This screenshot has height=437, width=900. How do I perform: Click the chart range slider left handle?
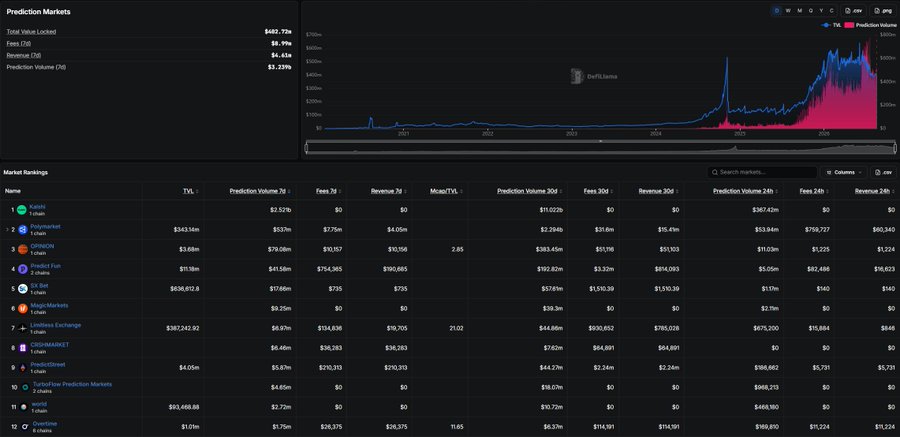click(307, 148)
